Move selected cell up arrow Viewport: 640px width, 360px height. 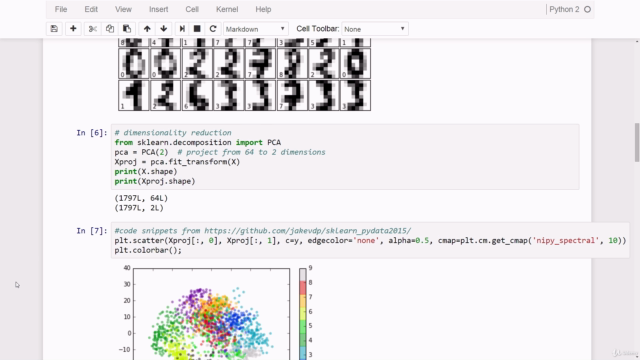pos(147,29)
